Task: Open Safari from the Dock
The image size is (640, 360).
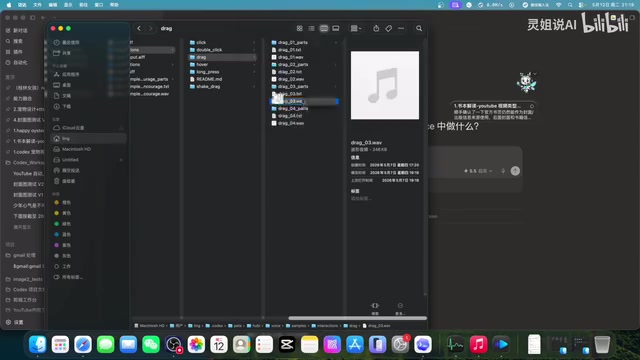Action: [83, 344]
